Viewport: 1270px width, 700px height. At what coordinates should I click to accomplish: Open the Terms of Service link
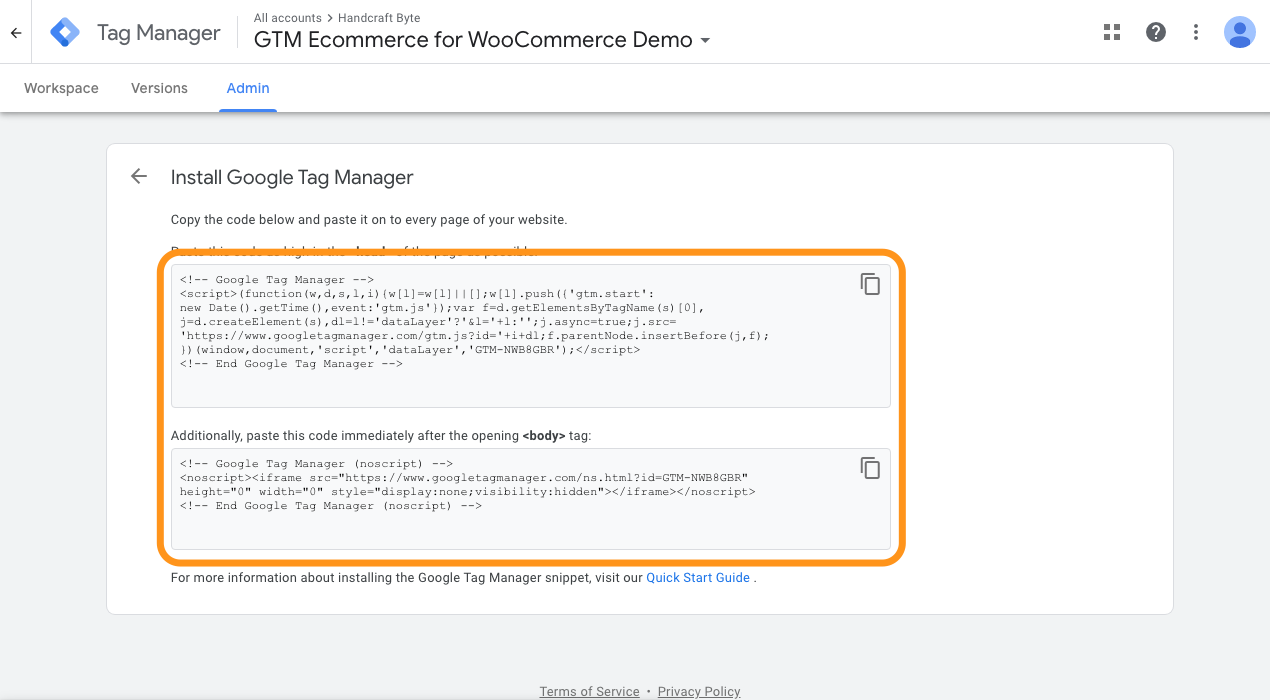589,691
